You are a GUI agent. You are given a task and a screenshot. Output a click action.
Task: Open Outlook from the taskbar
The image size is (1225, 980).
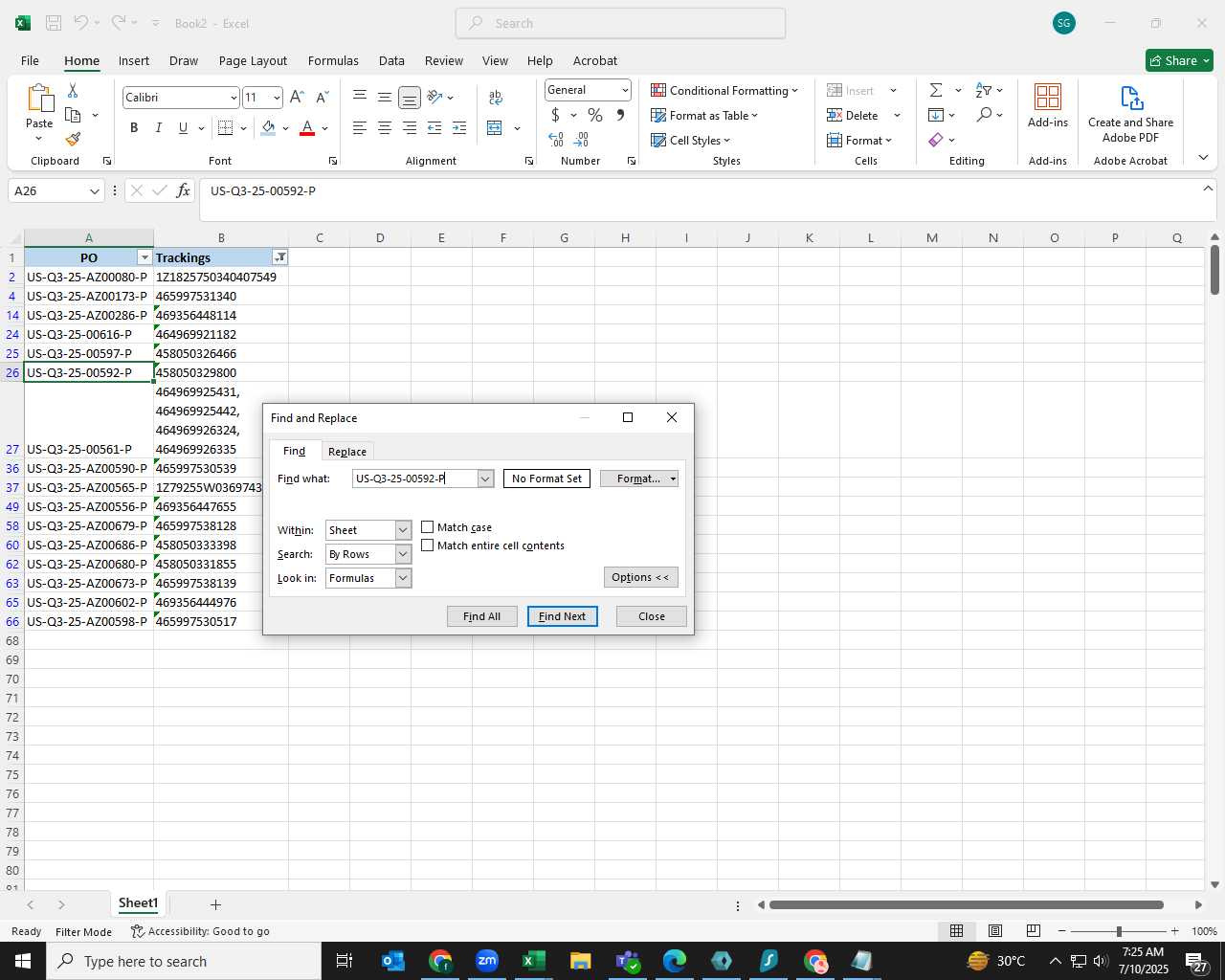(393, 961)
